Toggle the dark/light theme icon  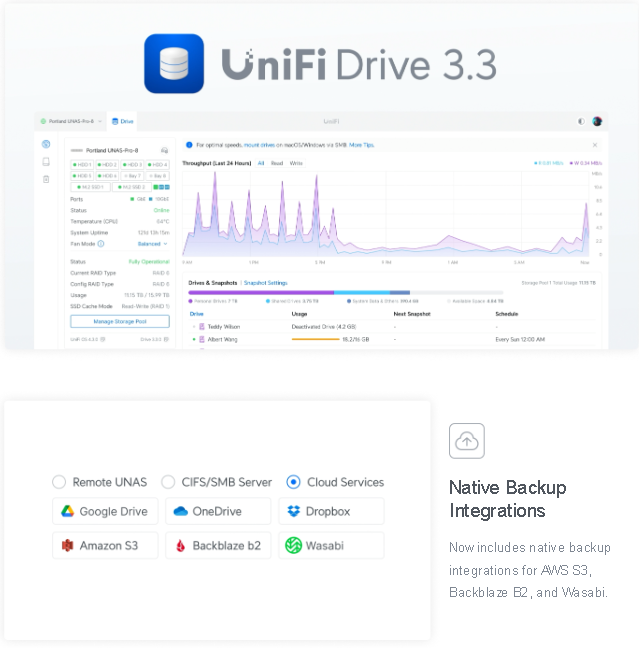(581, 121)
